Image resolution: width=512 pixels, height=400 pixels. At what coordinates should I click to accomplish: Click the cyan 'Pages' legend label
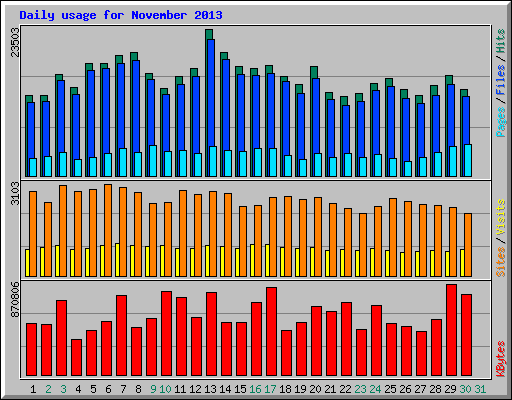click(500, 122)
